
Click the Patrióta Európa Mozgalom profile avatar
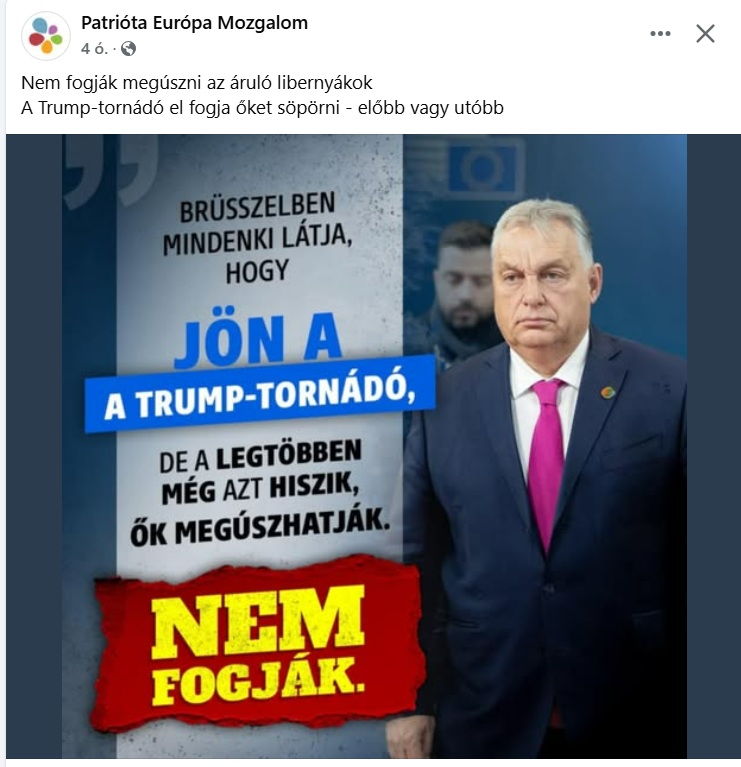click(45, 36)
